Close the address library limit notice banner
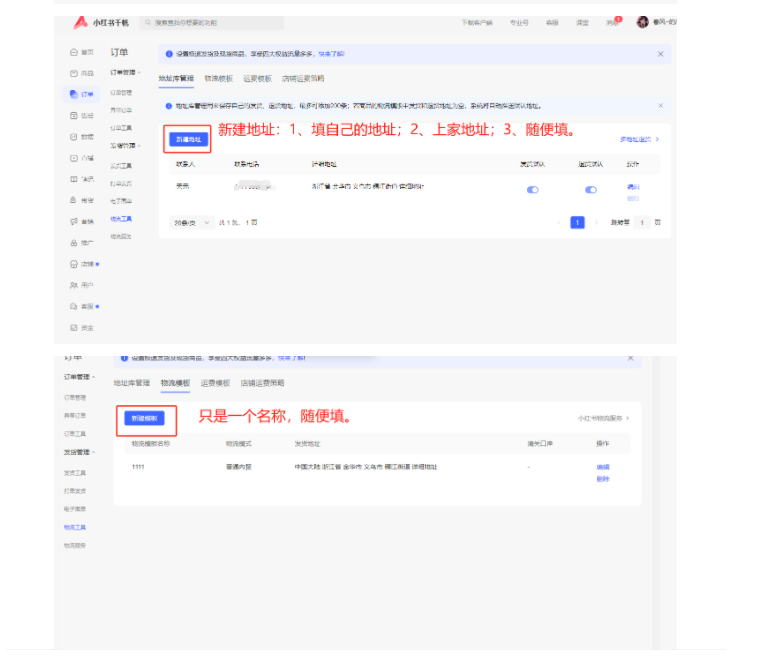This screenshot has width=782, height=665. pyautogui.click(x=660, y=105)
